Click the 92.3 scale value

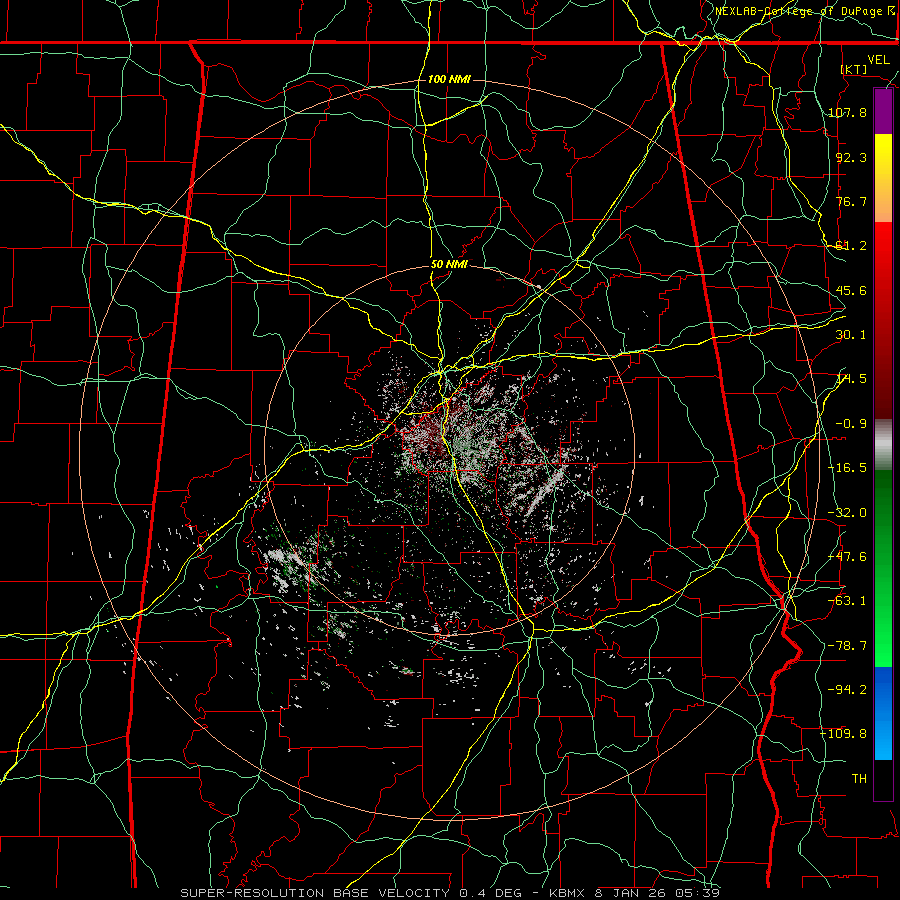pos(851,157)
